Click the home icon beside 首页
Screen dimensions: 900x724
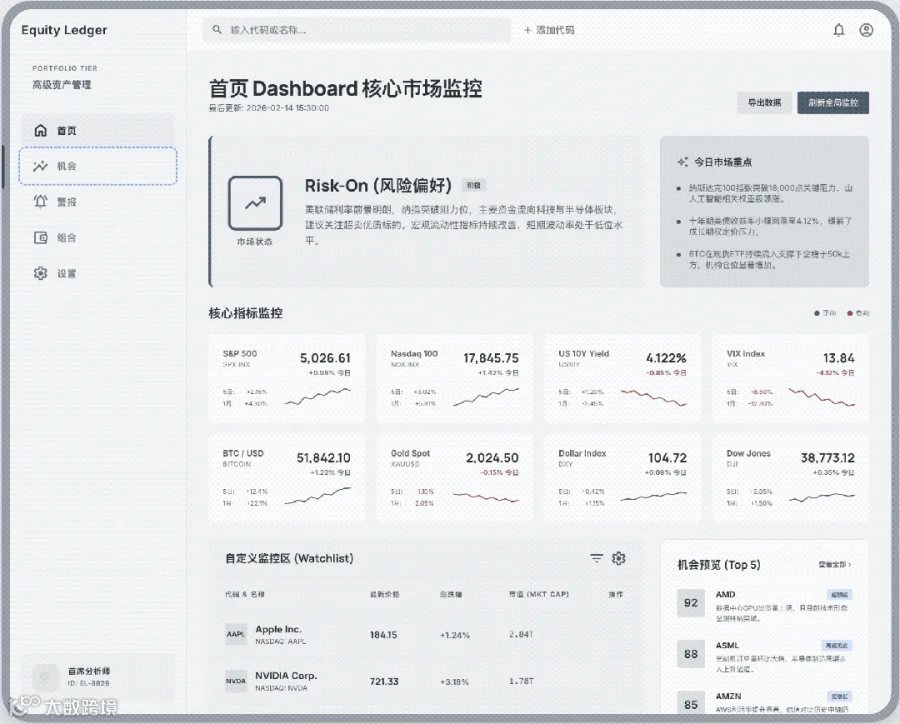(x=40, y=130)
